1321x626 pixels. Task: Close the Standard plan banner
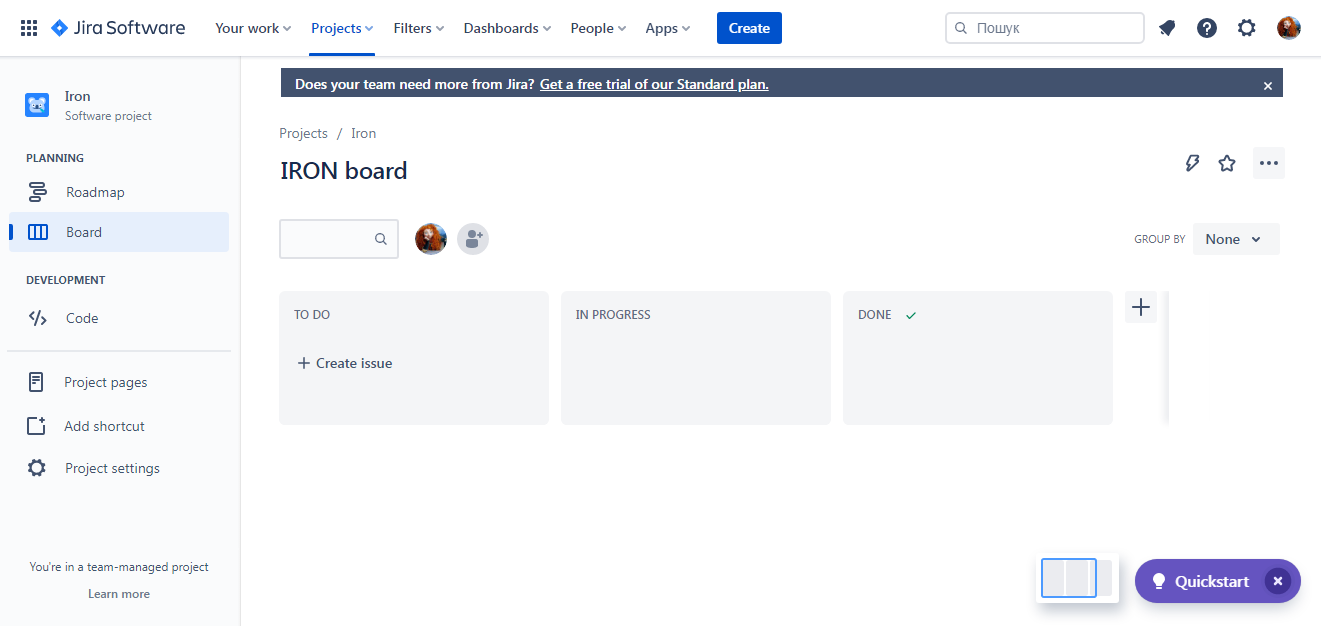[1268, 86]
